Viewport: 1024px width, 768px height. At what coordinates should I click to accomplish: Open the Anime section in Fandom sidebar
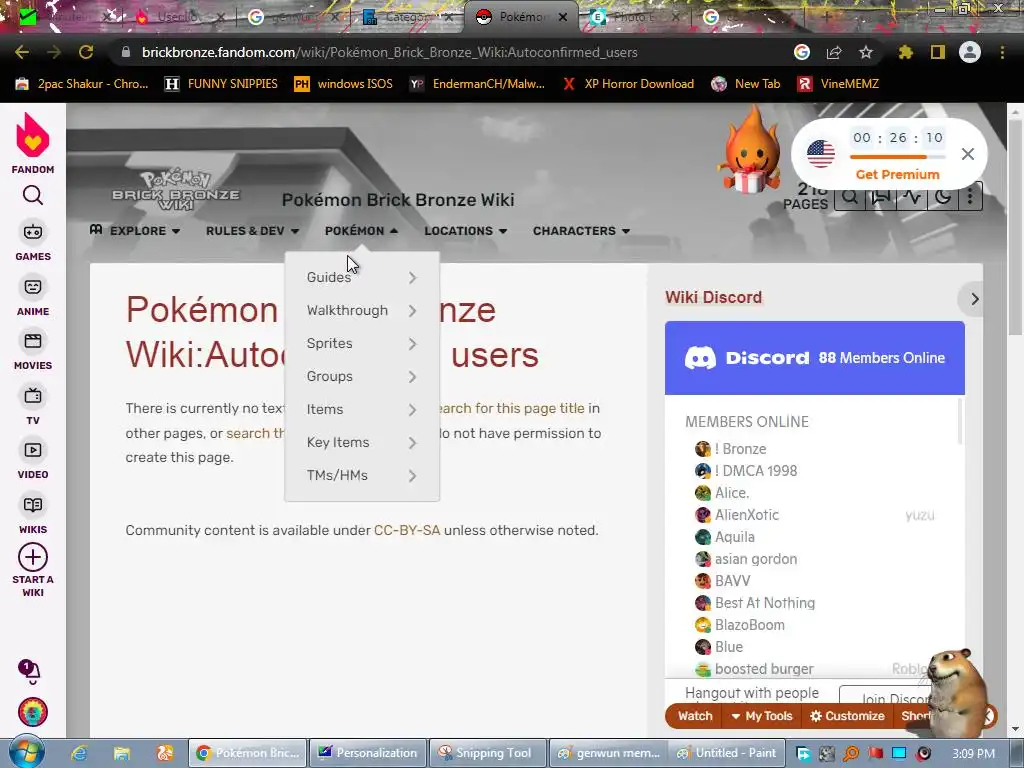pos(33,296)
